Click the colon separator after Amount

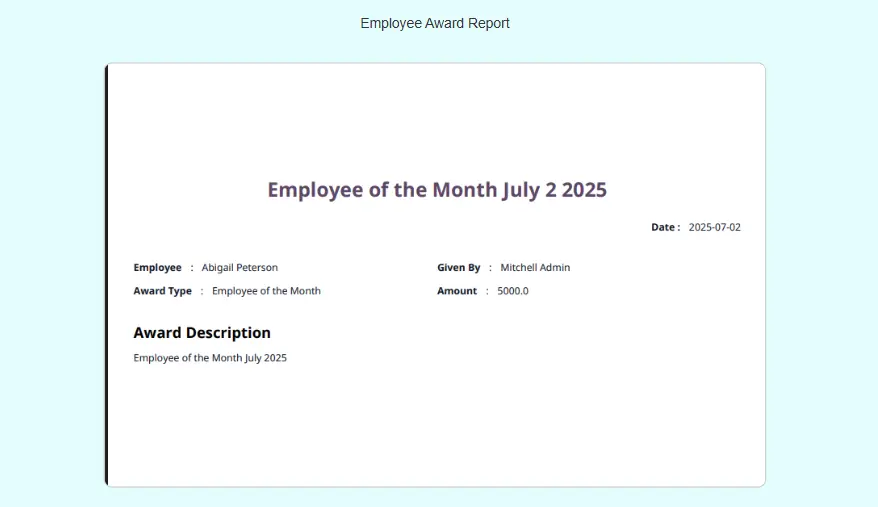[487, 291]
